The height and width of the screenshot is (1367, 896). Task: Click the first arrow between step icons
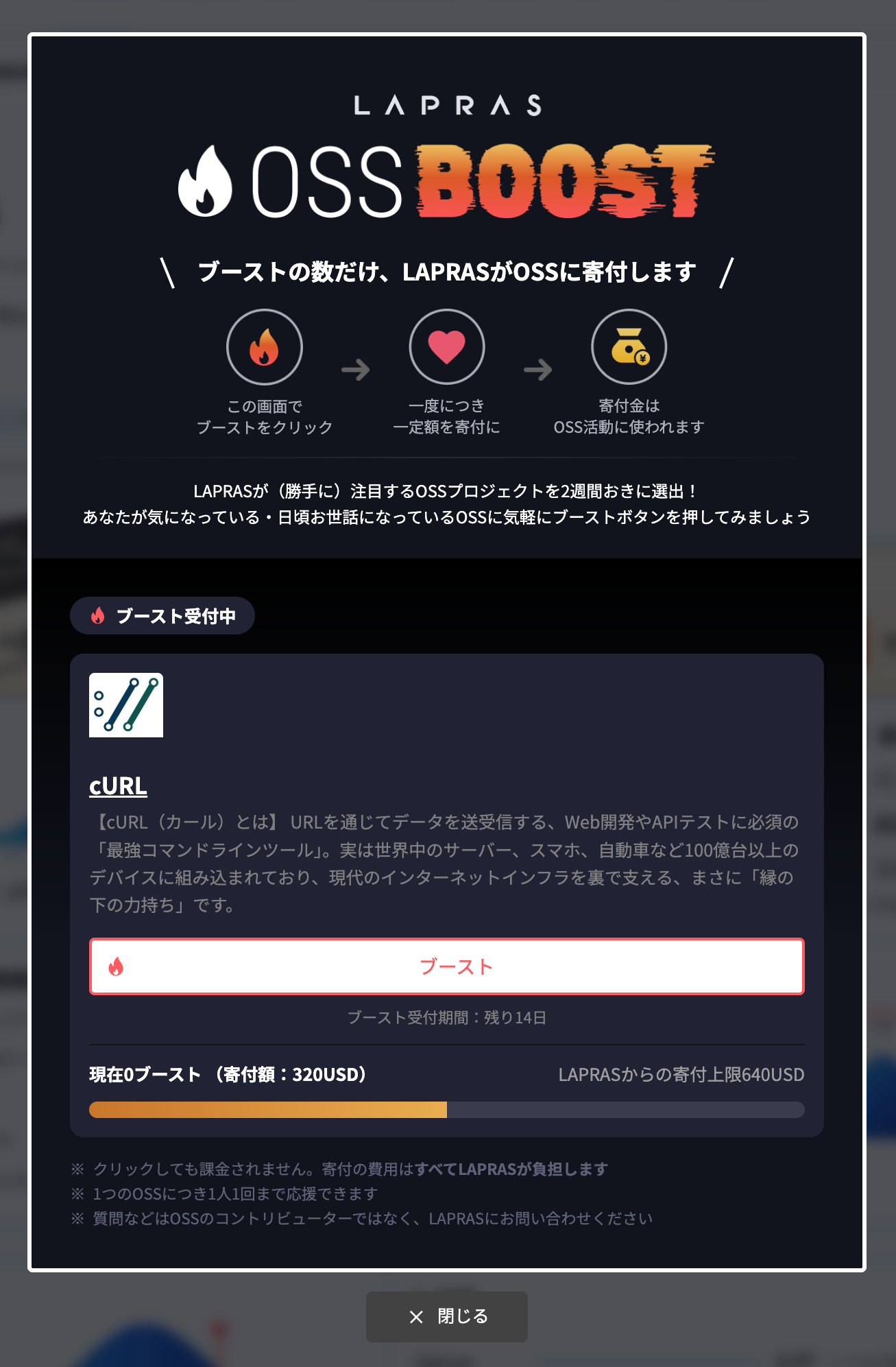pyautogui.click(x=356, y=370)
